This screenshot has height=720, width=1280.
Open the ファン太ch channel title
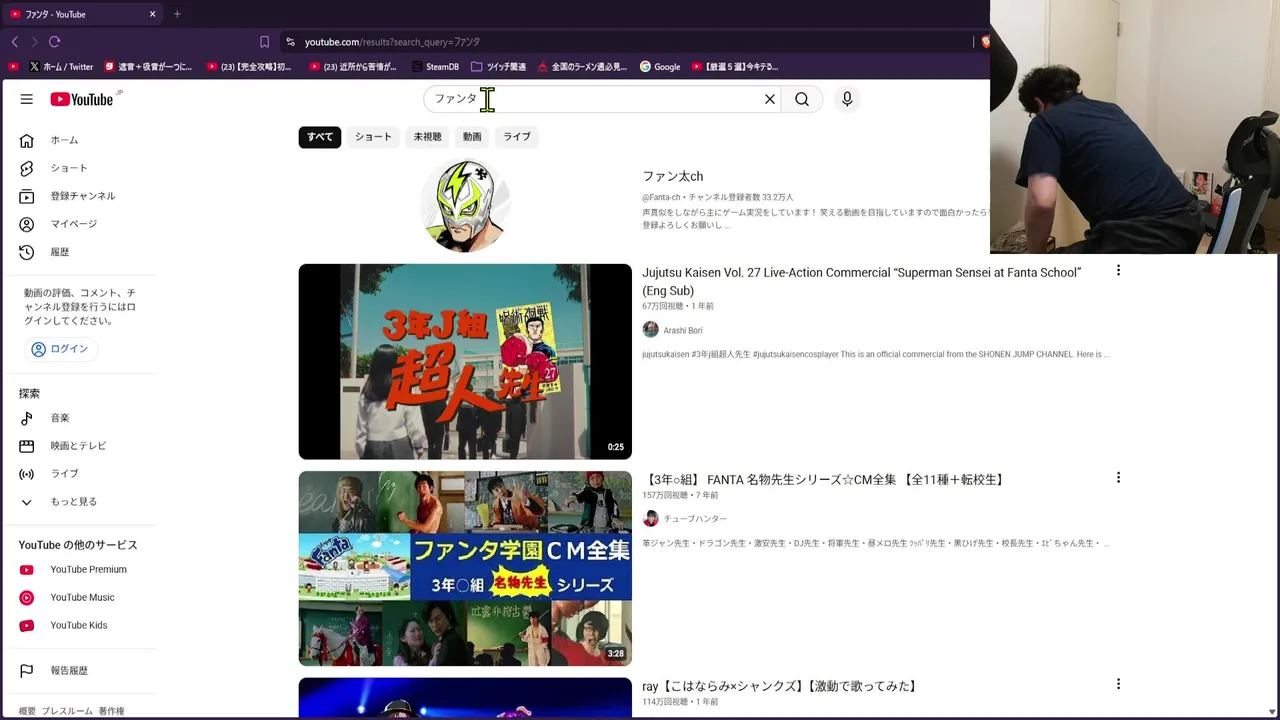click(672, 177)
